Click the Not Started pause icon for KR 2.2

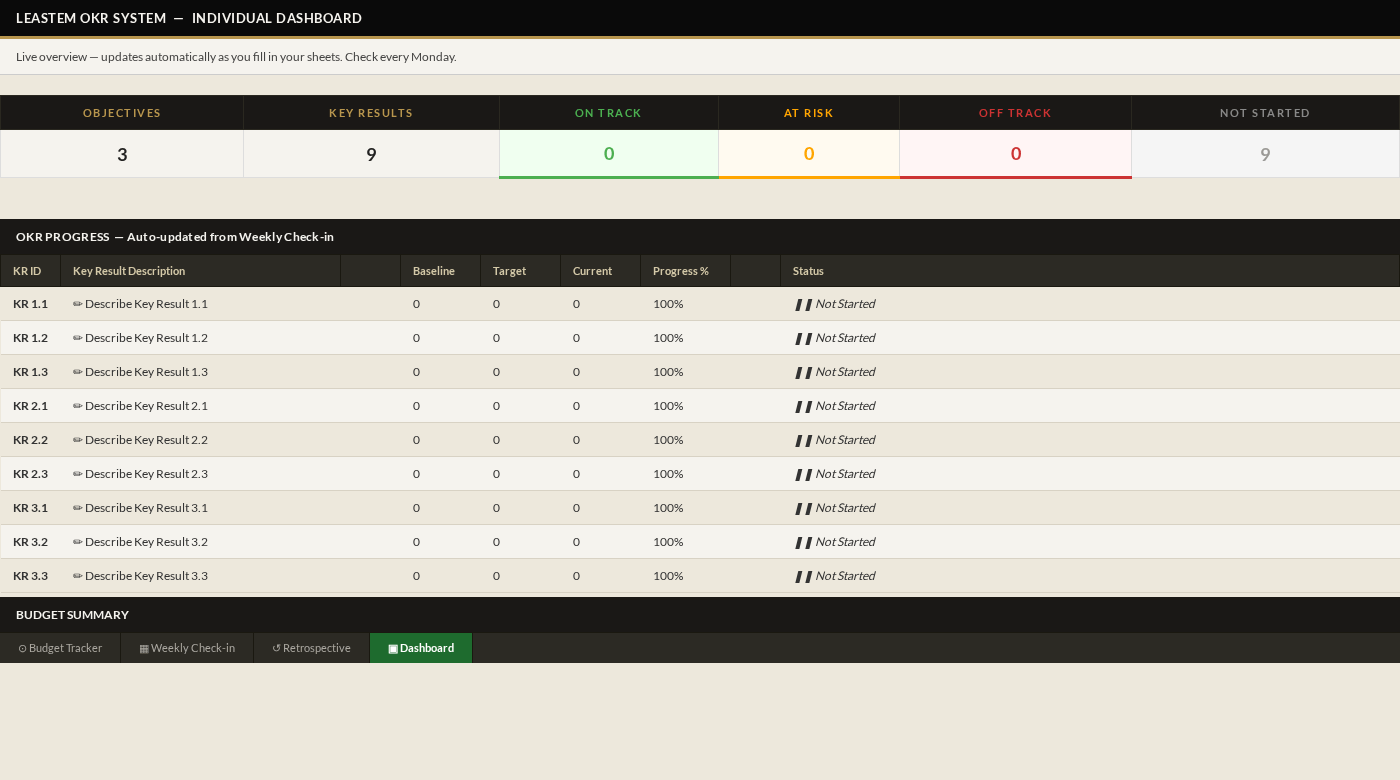803,440
